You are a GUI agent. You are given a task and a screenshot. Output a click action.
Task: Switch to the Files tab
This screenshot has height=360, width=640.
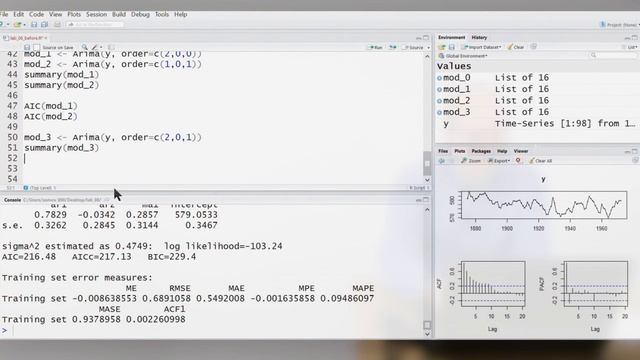443,151
